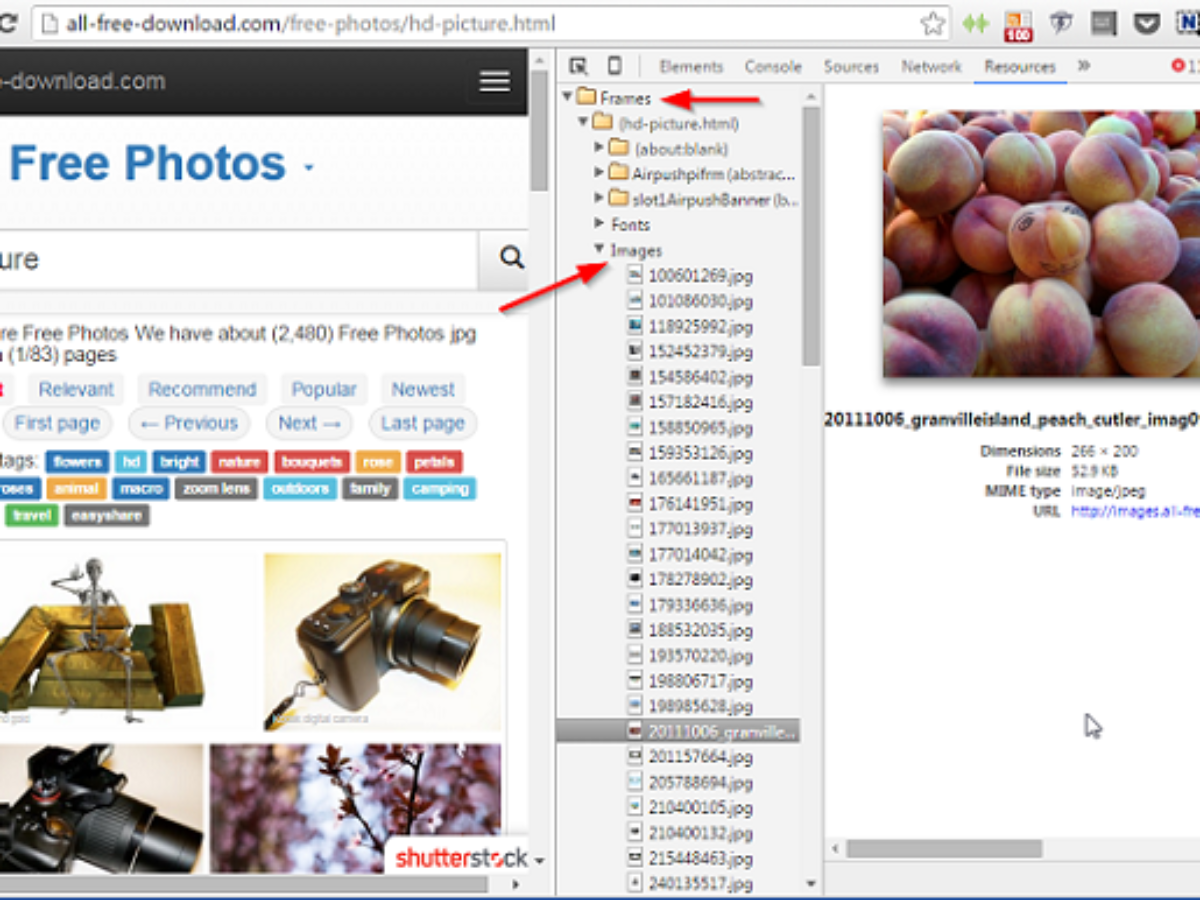Screen dimensions: 1200x900
Task: Go to the Previous page
Action: [189, 423]
